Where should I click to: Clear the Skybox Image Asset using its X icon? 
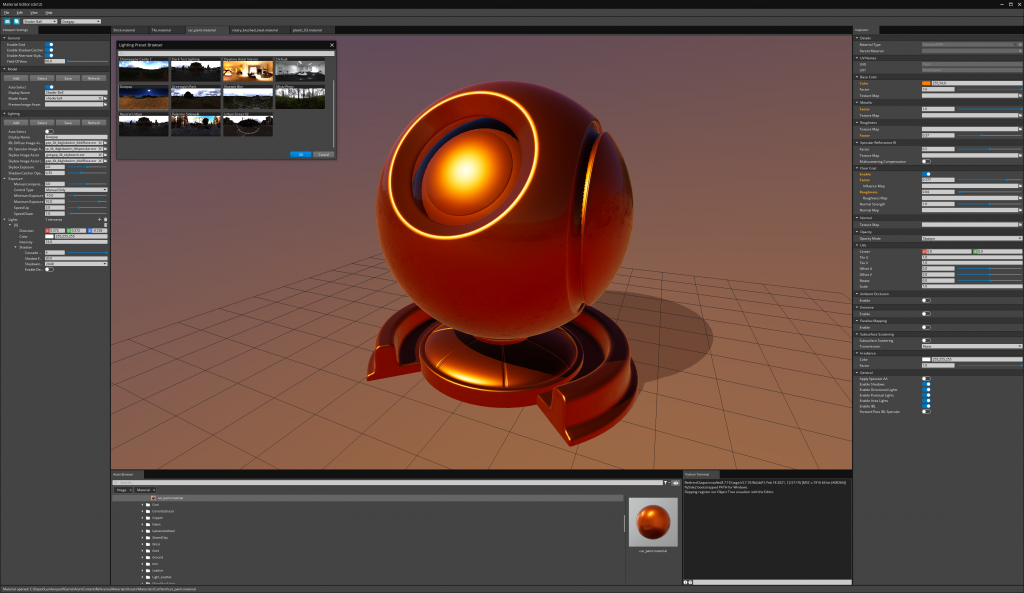(x=102, y=155)
